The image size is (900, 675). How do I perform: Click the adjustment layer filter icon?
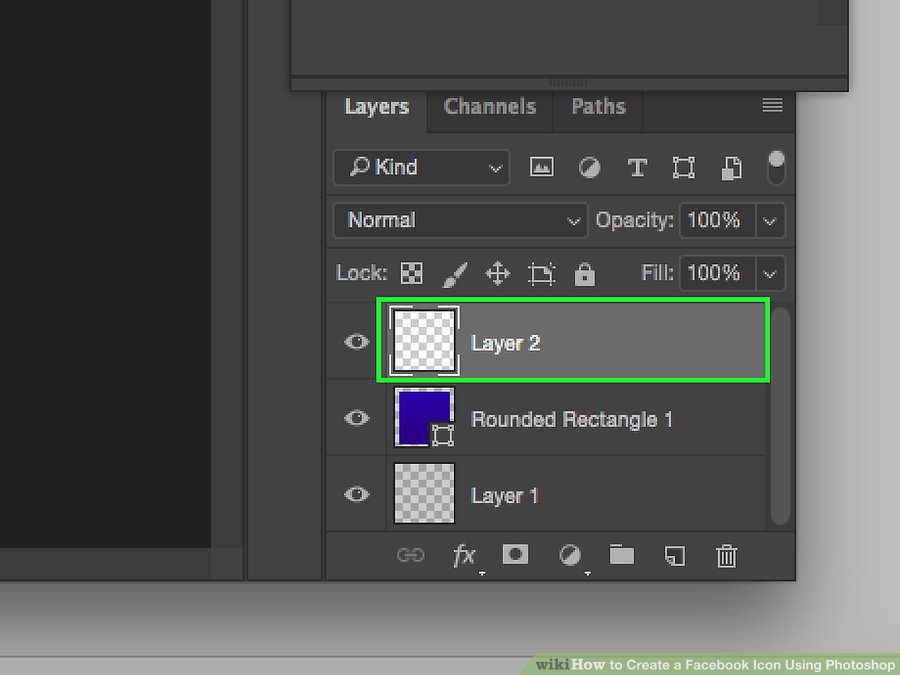point(590,168)
